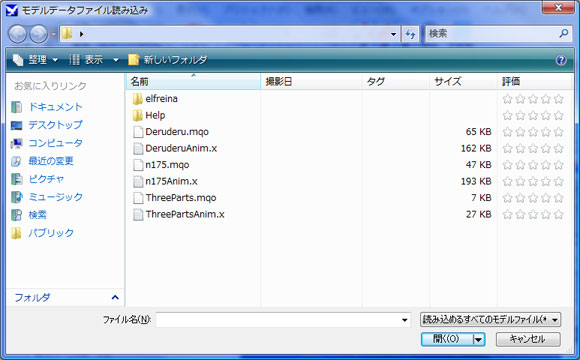
Task: Click the キャンセル button
Action: [x=528, y=339]
